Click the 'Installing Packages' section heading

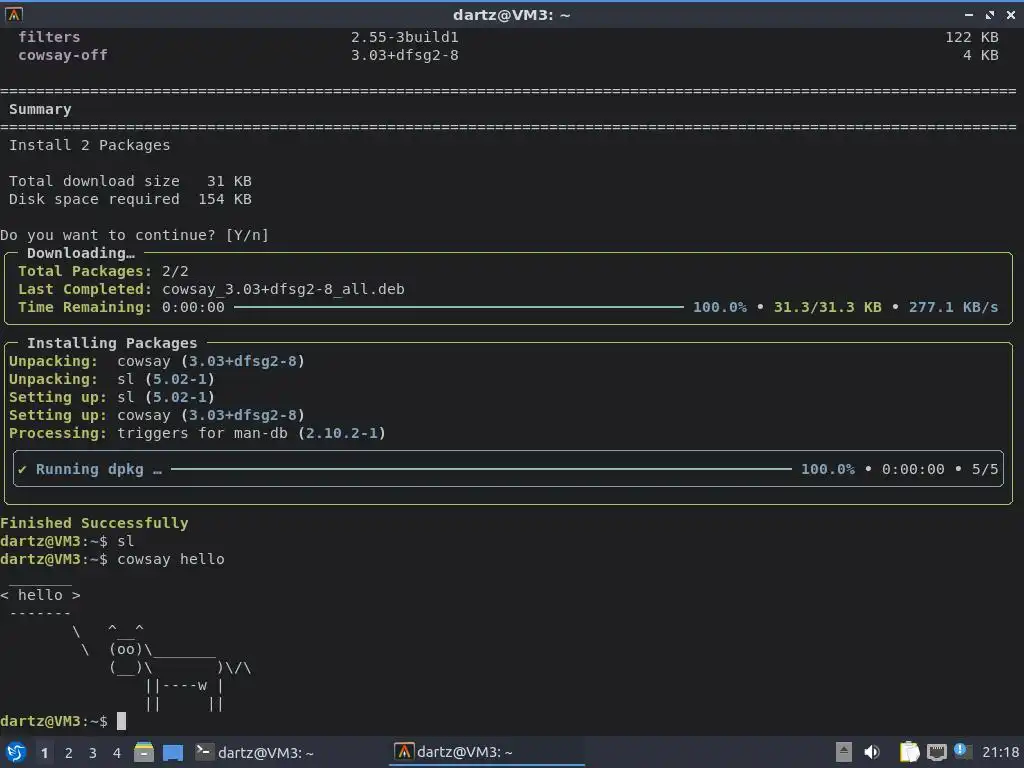click(x=112, y=343)
